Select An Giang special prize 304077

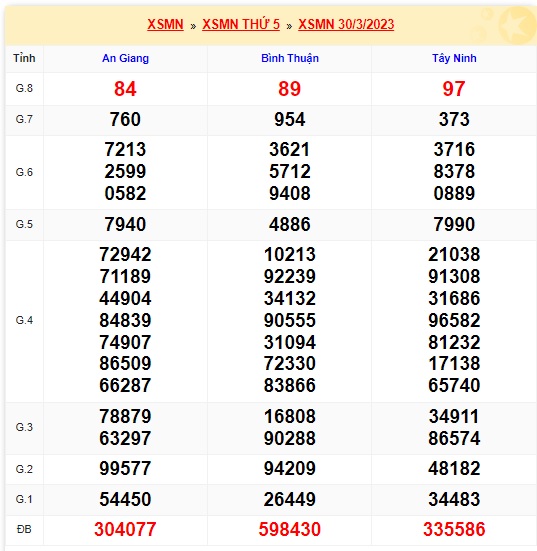(x=125, y=529)
